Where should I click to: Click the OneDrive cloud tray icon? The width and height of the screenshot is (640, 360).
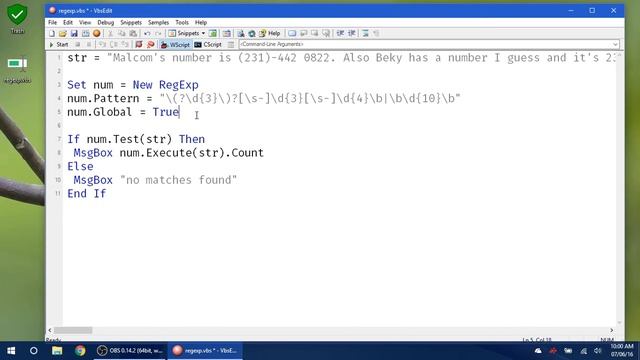538,351
